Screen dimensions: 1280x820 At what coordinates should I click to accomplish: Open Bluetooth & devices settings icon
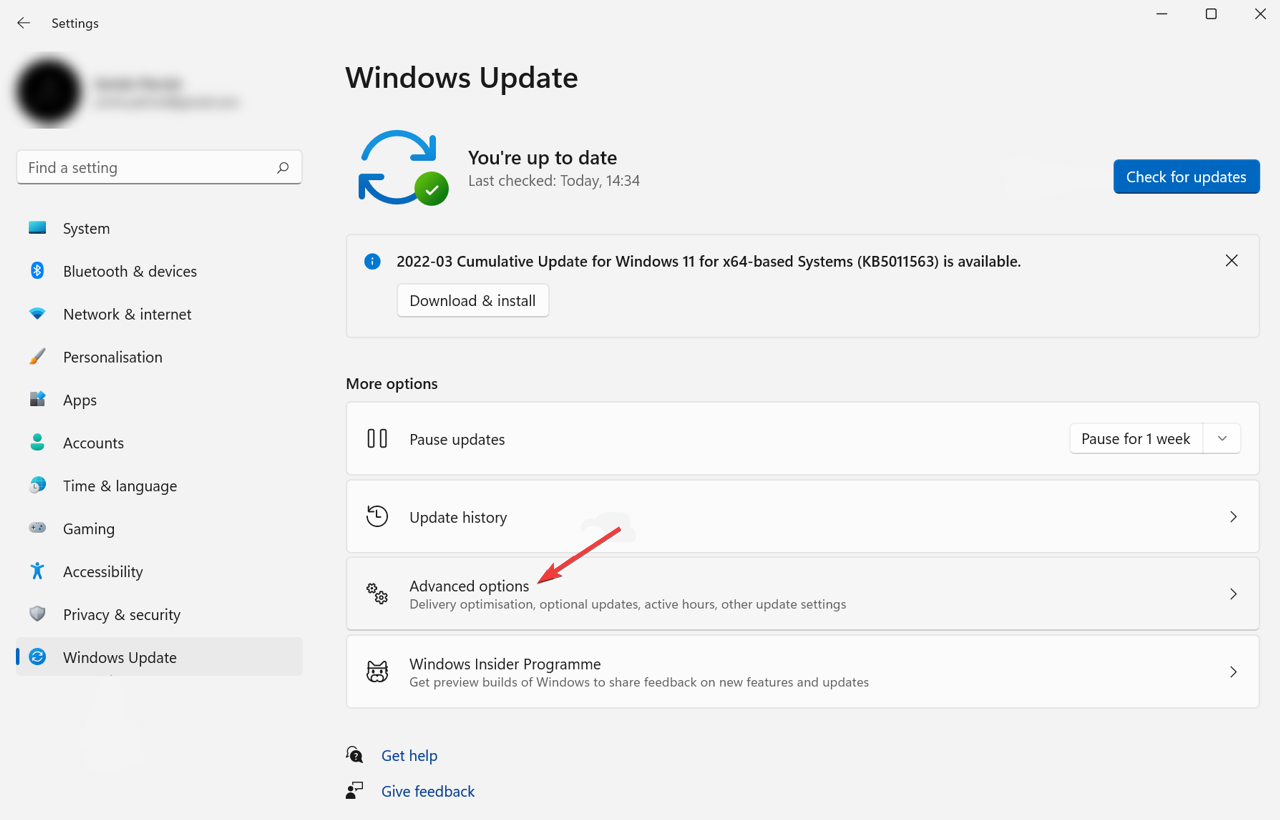37,271
